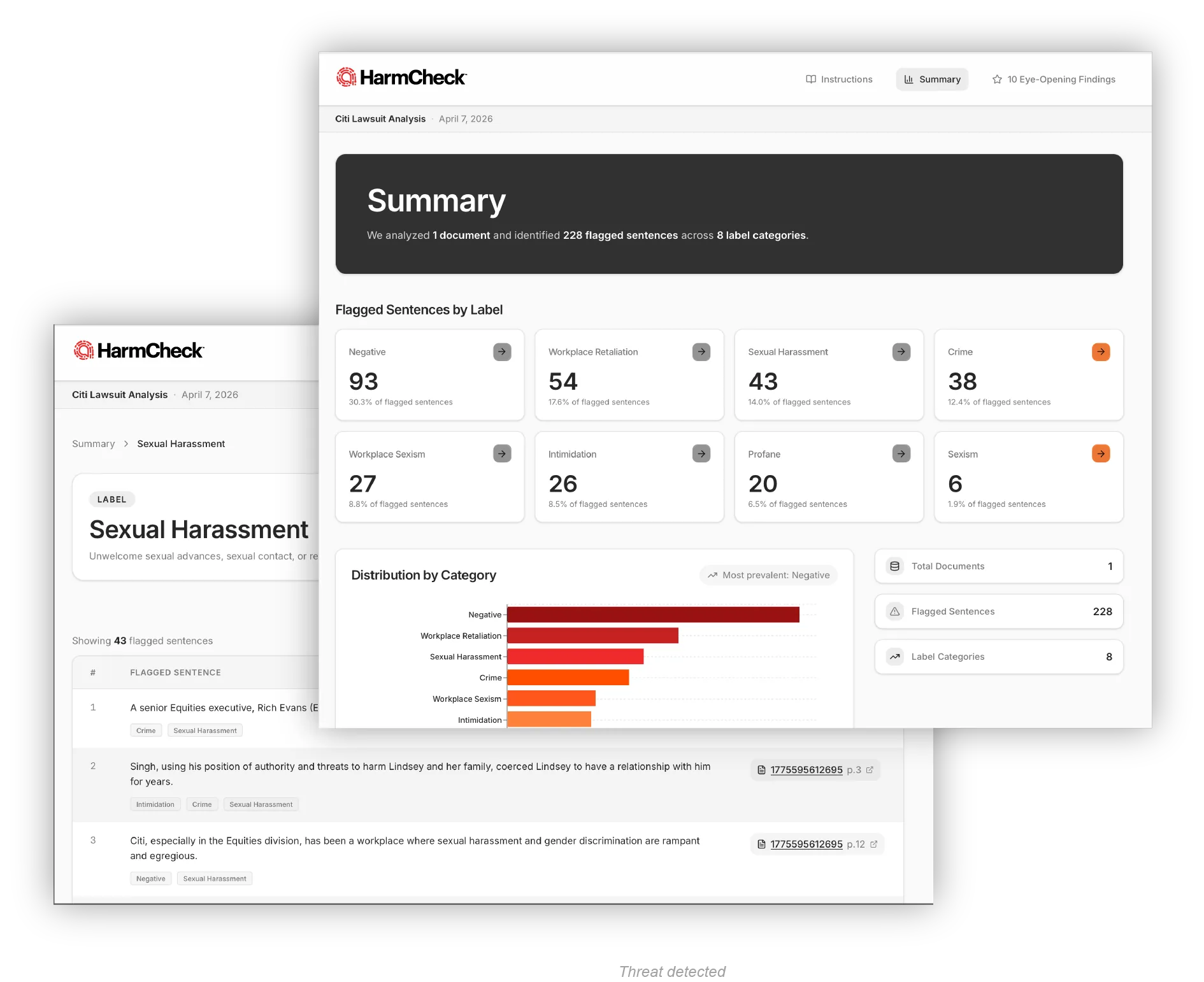Open the Negative card arrow

click(502, 352)
